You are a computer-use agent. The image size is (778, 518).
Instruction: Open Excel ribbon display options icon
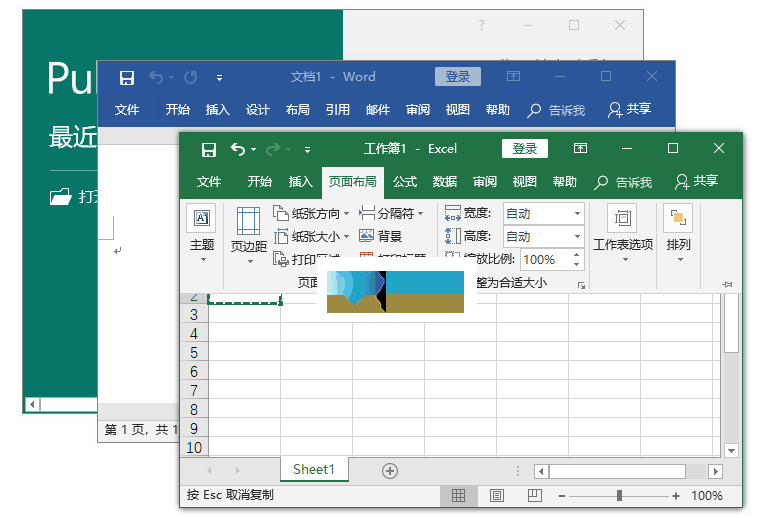click(580, 148)
